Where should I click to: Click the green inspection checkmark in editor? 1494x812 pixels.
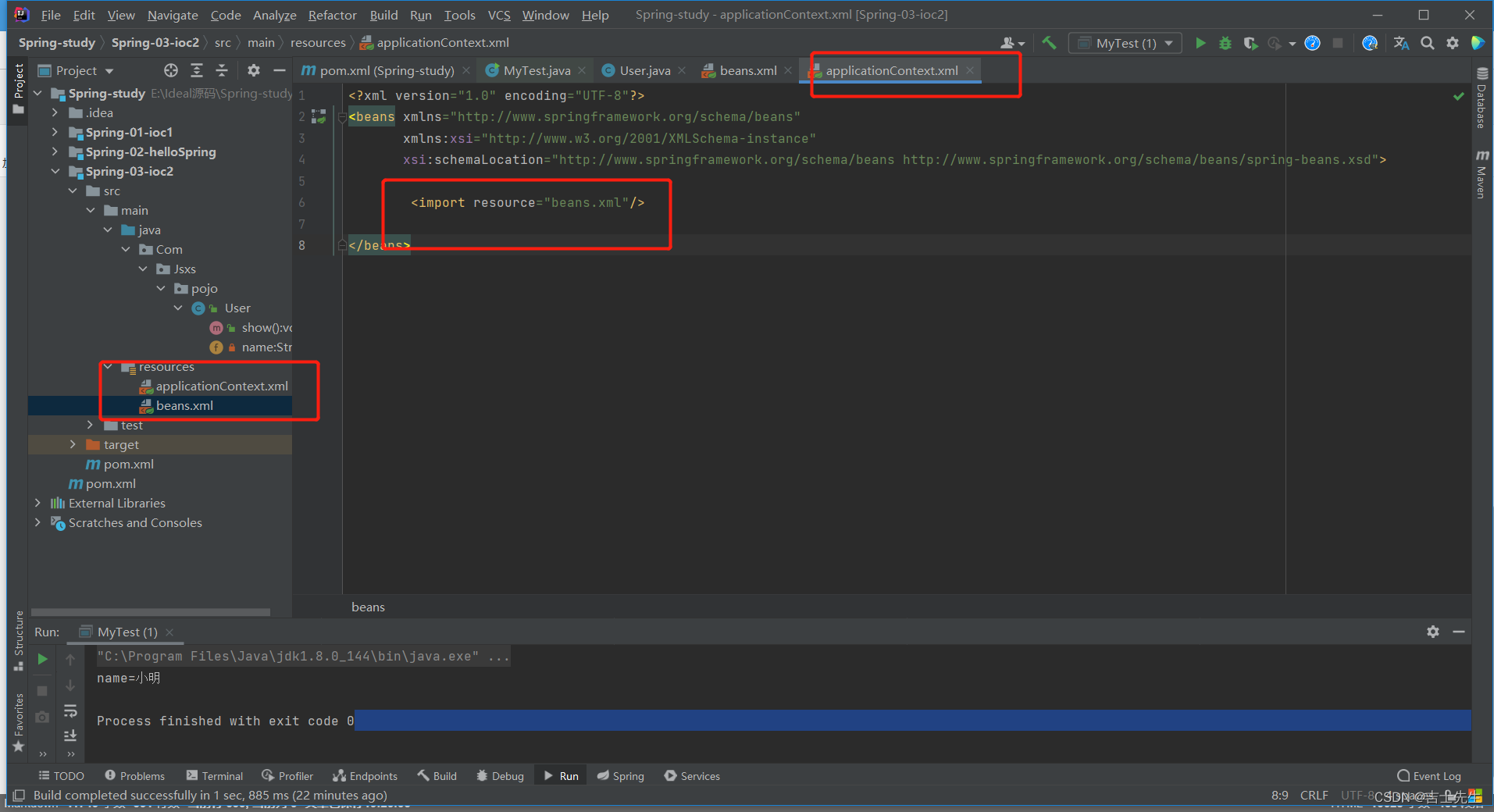1458,96
